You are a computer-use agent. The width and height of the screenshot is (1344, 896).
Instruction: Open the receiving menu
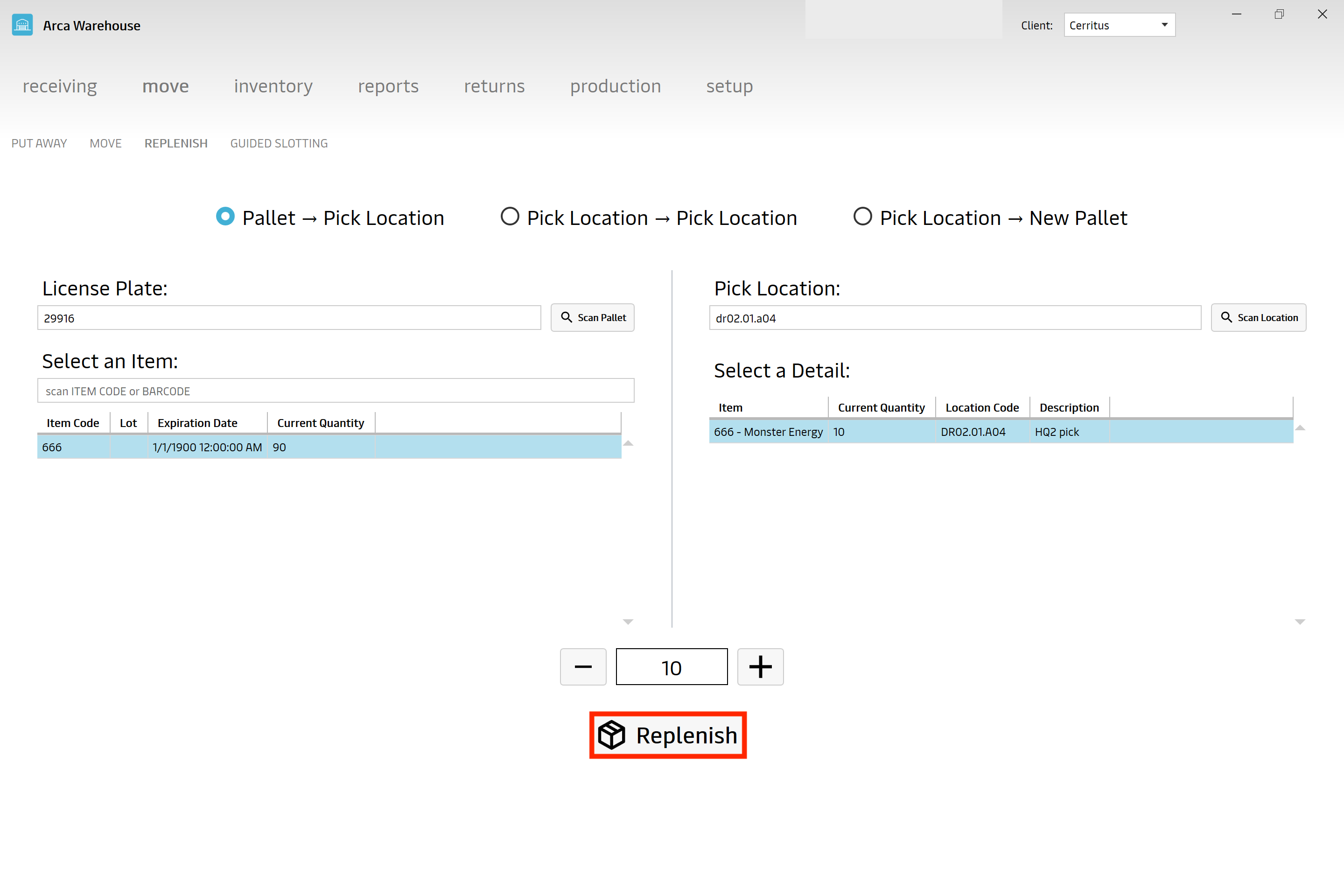point(60,86)
